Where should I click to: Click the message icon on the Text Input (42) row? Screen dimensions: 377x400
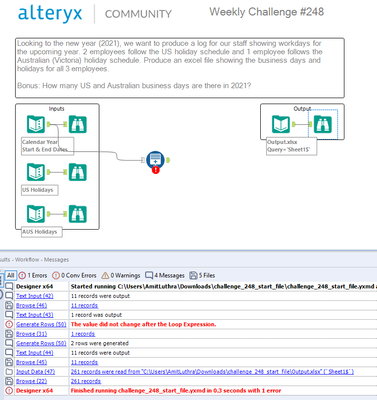coord(9,296)
